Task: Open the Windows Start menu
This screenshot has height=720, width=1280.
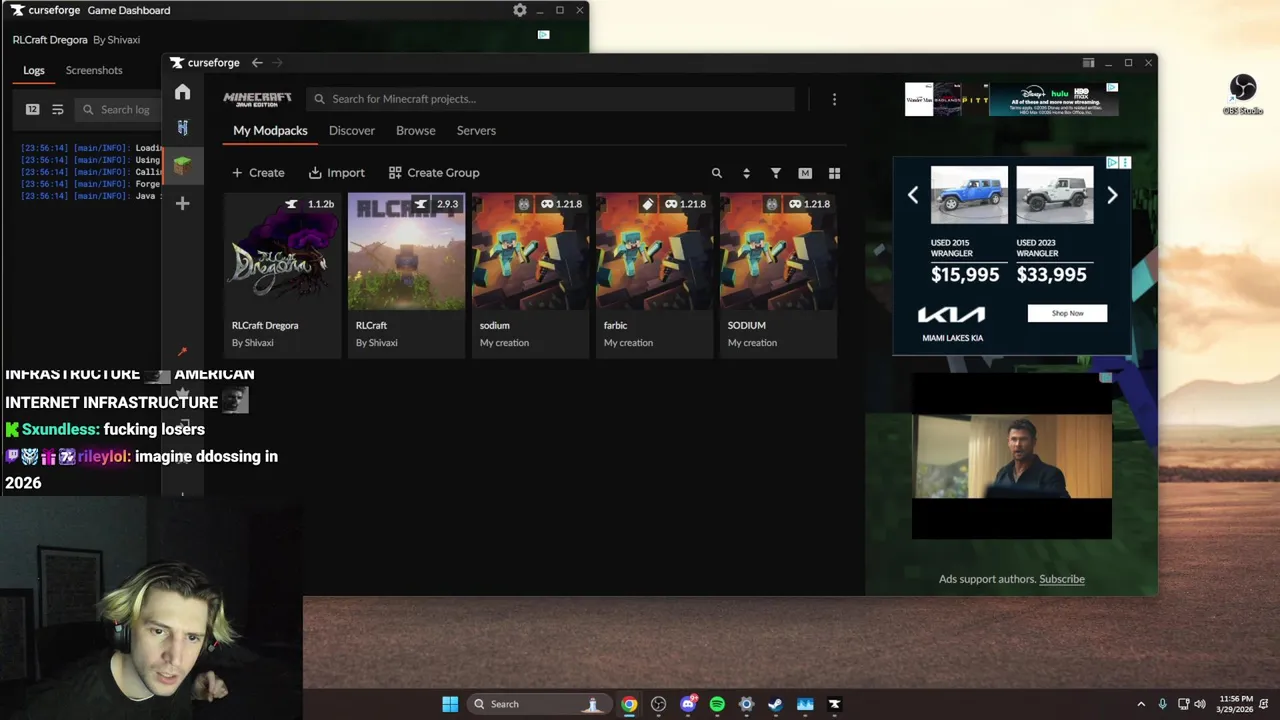Action: pos(450,704)
